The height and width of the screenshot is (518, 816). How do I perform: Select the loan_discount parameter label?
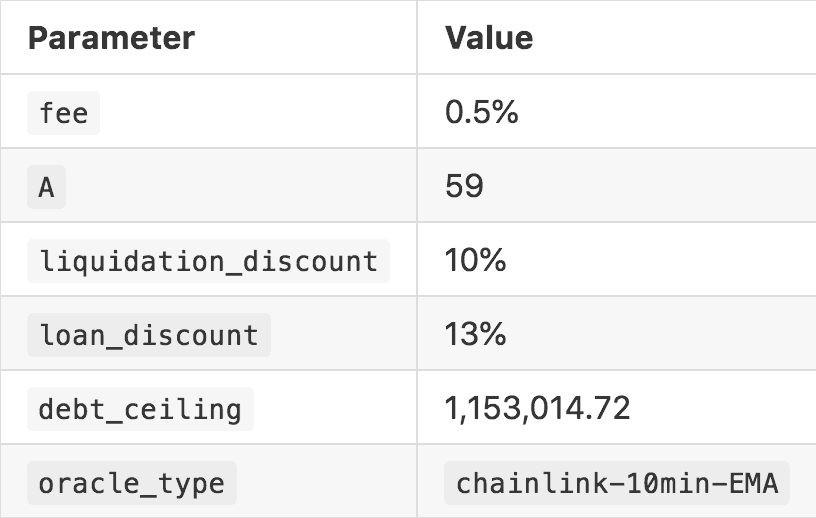click(149, 334)
